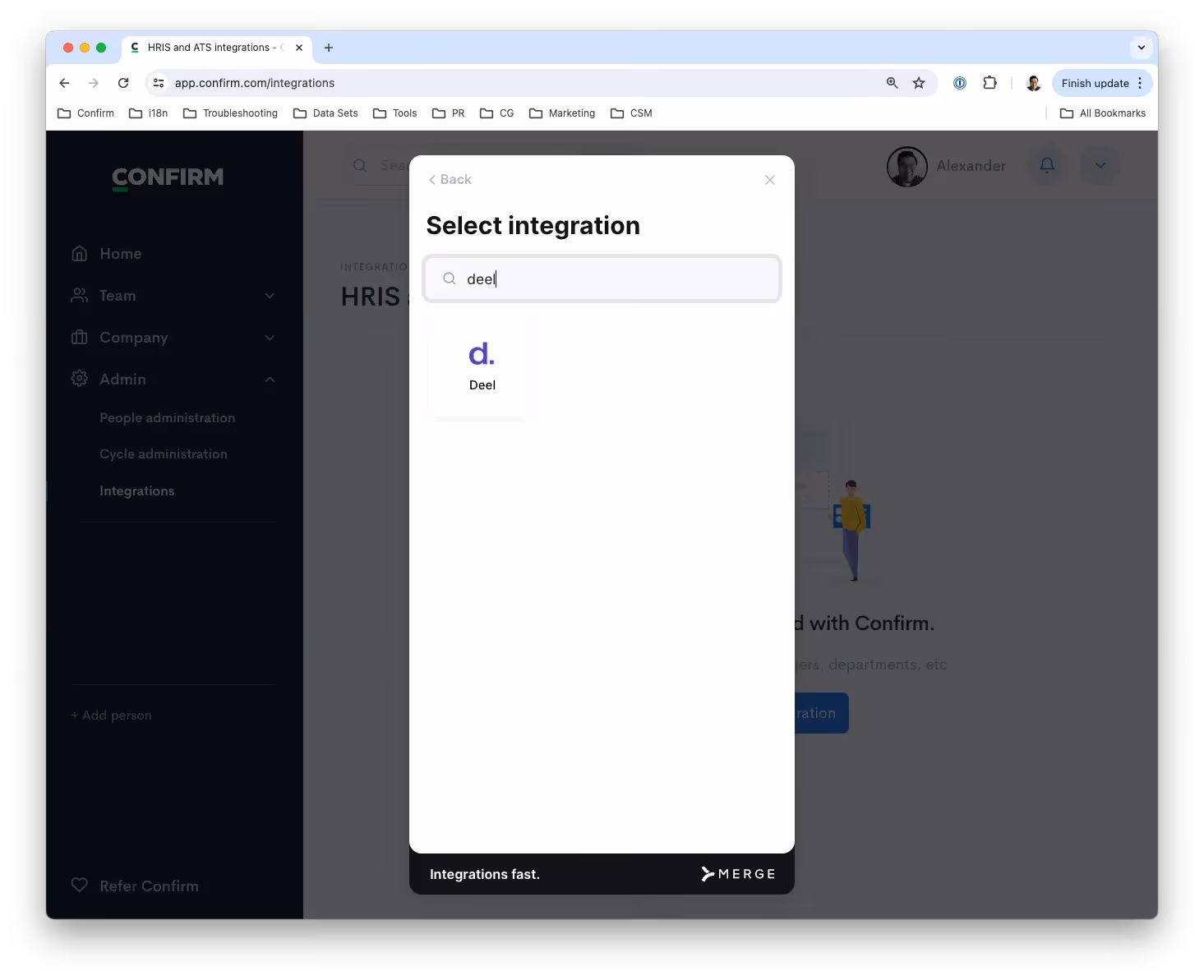Select the Deel integration logo
The height and width of the screenshot is (980, 1204).
(x=482, y=354)
